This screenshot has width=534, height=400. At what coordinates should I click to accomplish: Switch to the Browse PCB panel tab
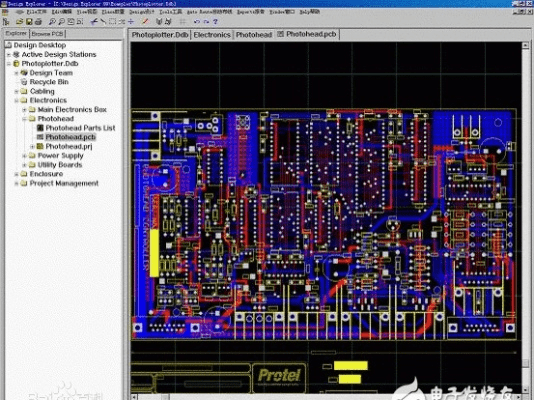tap(48, 34)
